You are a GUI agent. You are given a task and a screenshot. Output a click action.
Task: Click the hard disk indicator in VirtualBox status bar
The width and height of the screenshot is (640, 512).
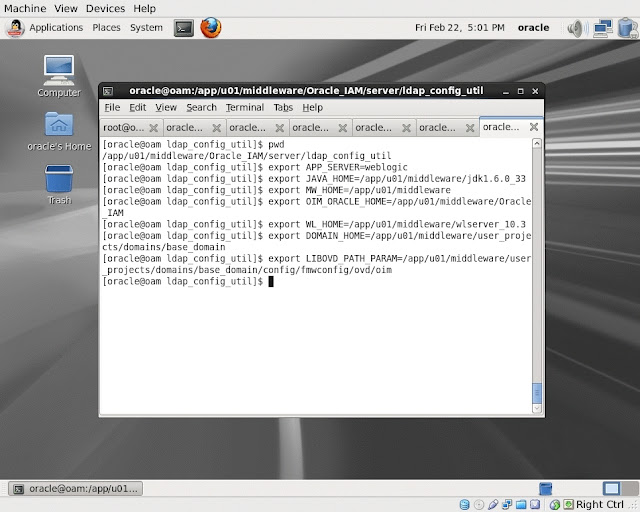click(x=464, y=505)
